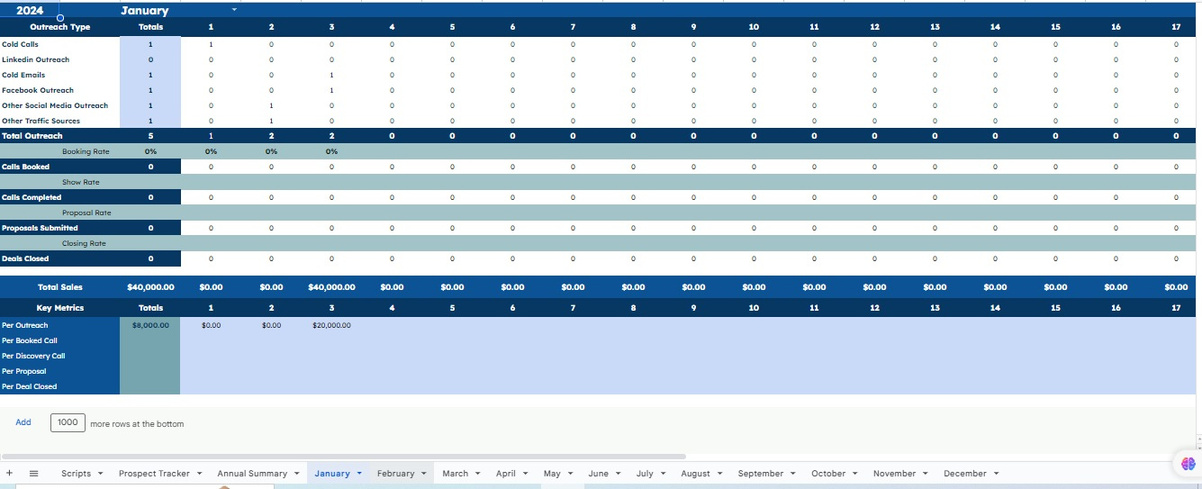Click the horizontal scrollbar above sheet tabs
Image resolution: width=1202 pixels, height=489 pixels.
point(343,456)
